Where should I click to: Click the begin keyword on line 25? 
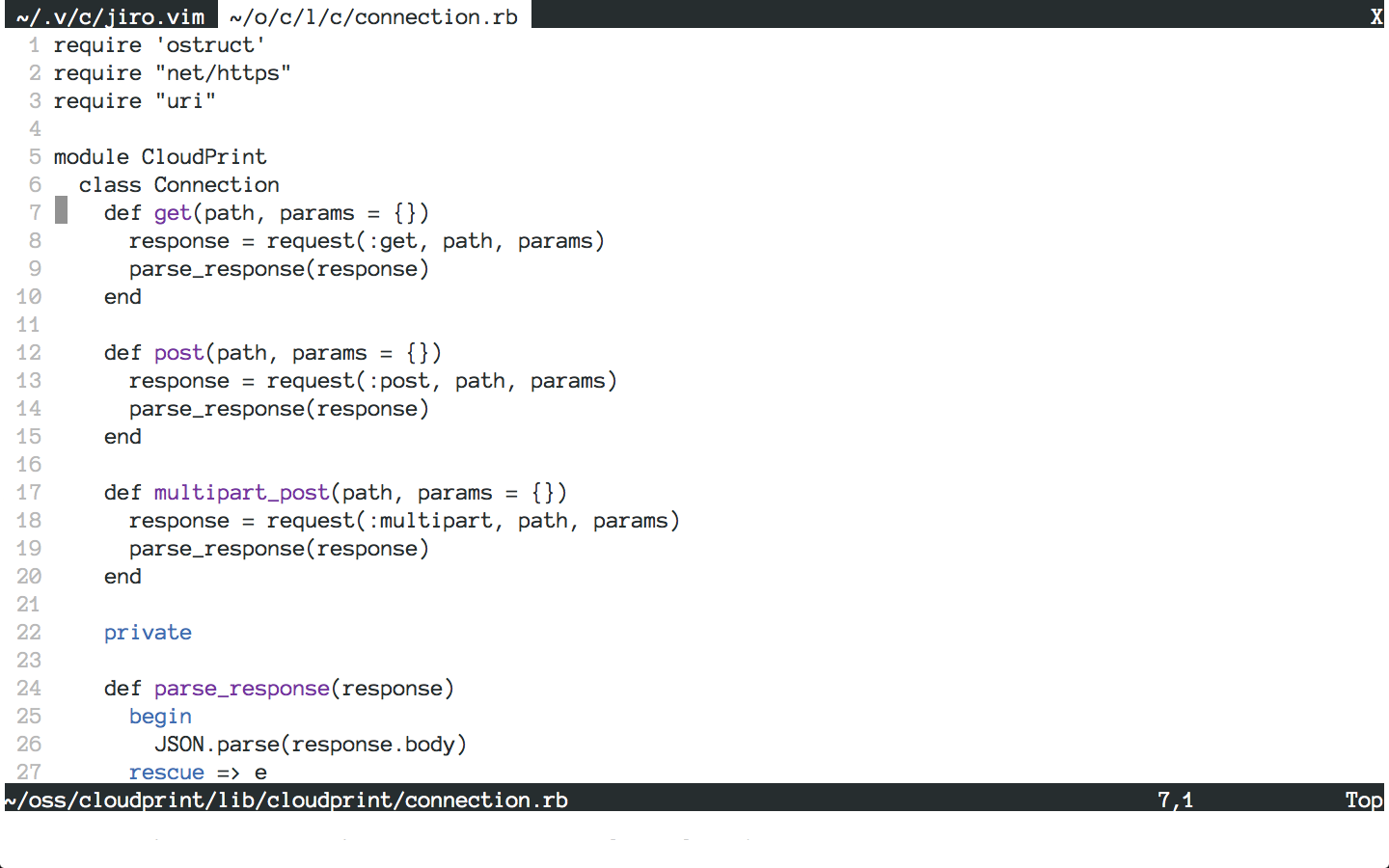160,716
